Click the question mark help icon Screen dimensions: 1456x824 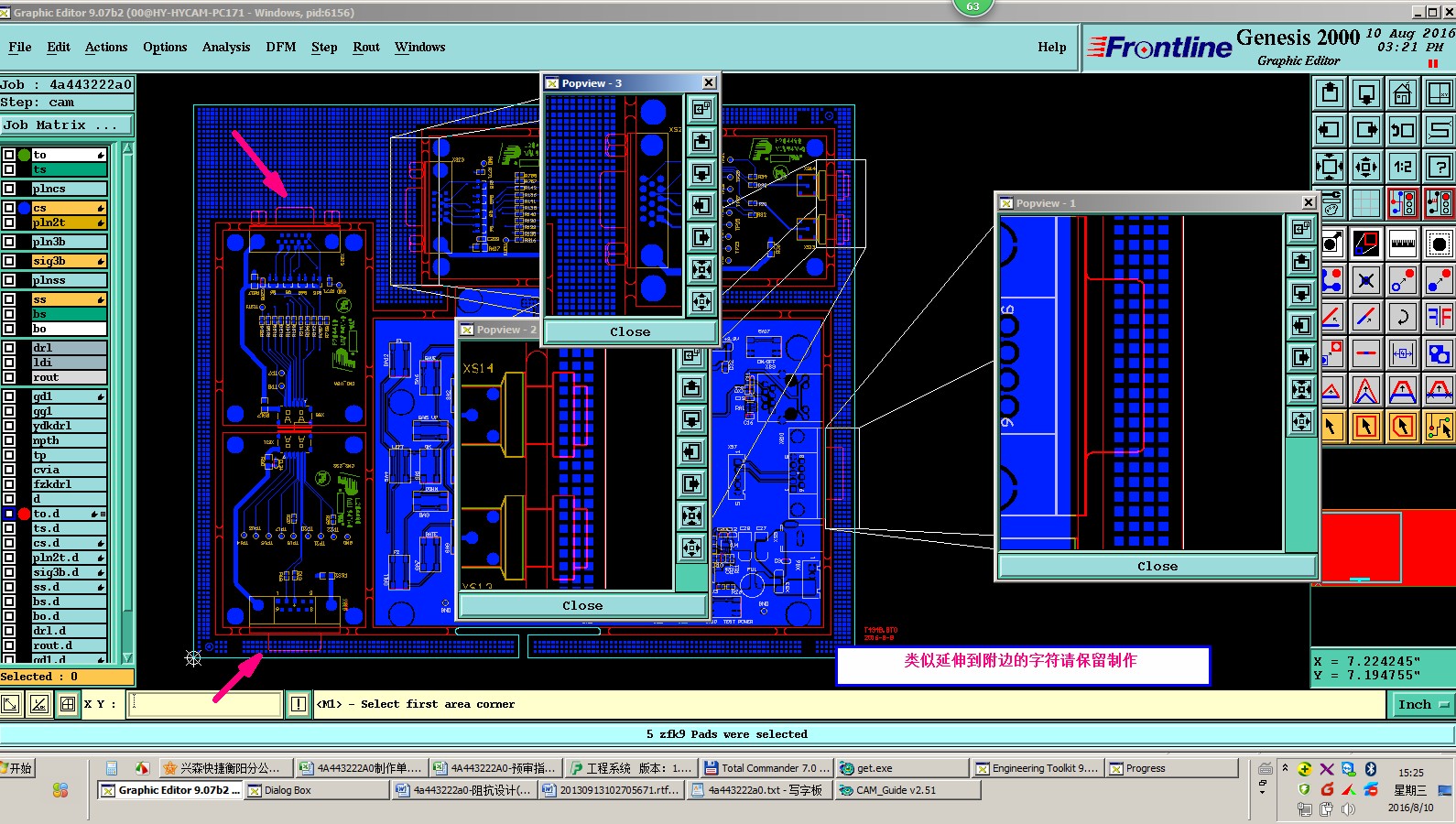1440,167
